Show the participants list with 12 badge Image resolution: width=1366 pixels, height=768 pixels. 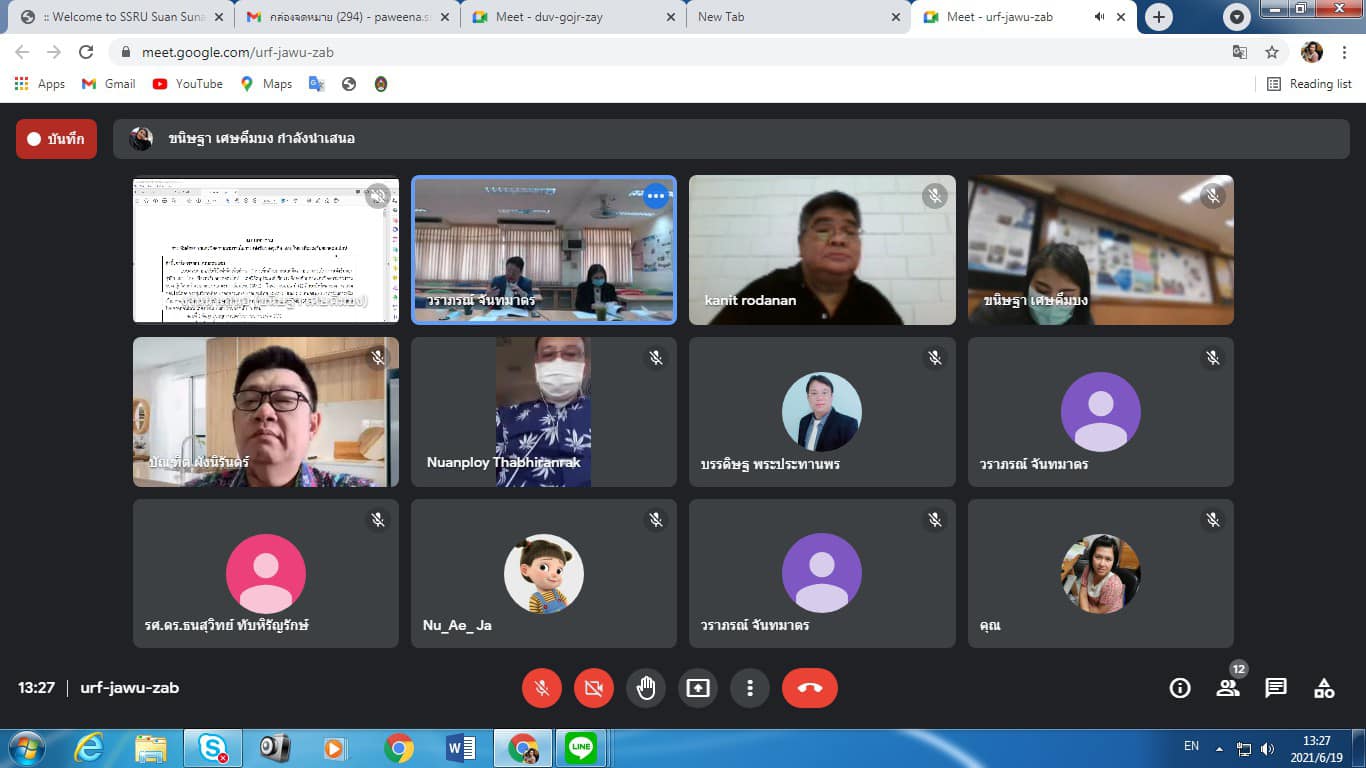[1228, 688]
